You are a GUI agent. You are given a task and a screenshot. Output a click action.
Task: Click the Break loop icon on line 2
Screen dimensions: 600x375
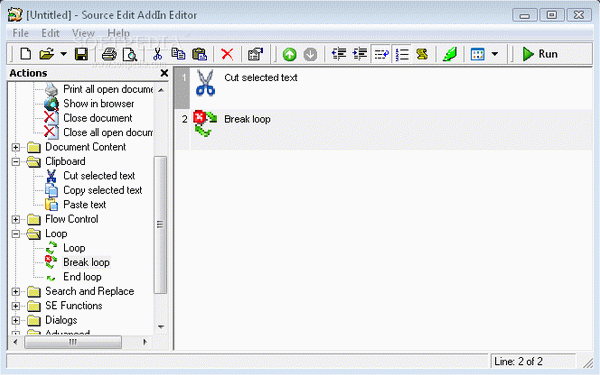click(205, 123)
